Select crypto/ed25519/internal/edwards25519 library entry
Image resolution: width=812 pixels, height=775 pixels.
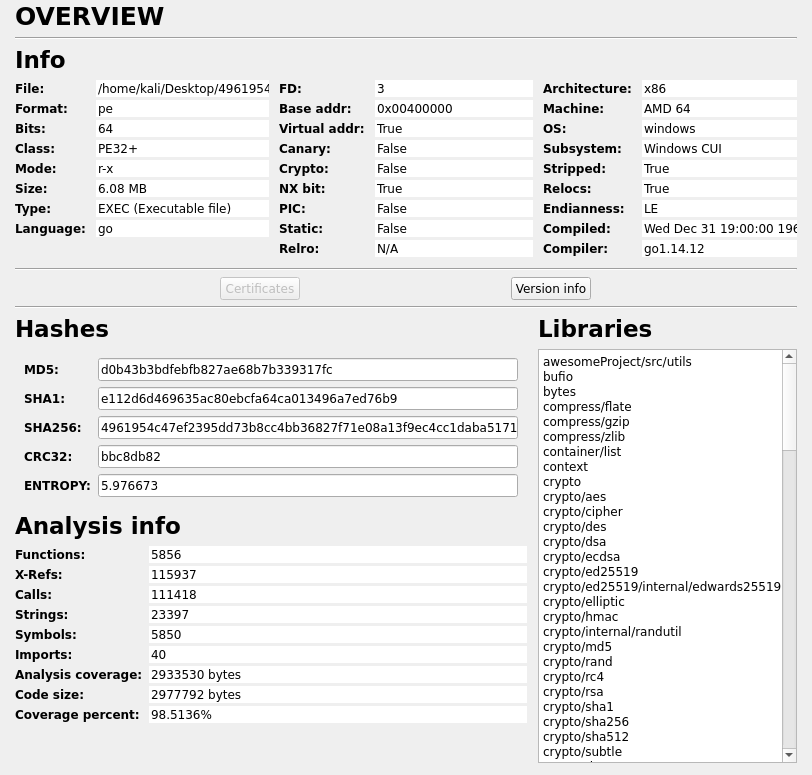[661, 587]
